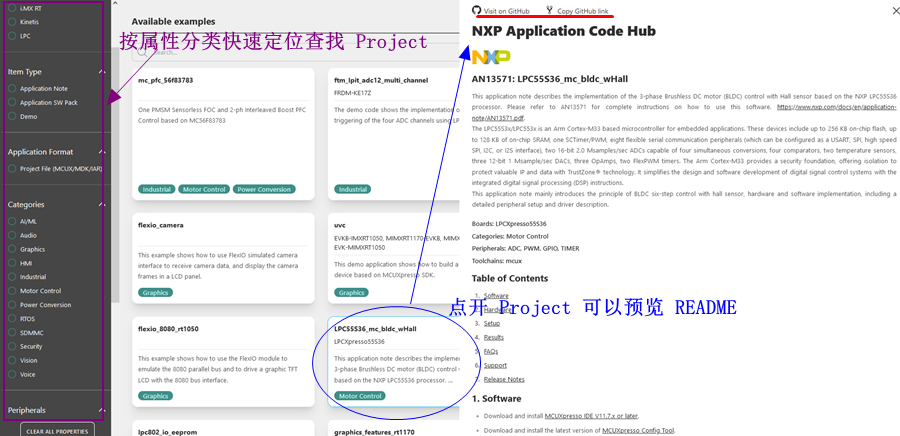The width and height of the screenshot is (900, 436).
Task: Select Security category filter
Action: (13, 346)
